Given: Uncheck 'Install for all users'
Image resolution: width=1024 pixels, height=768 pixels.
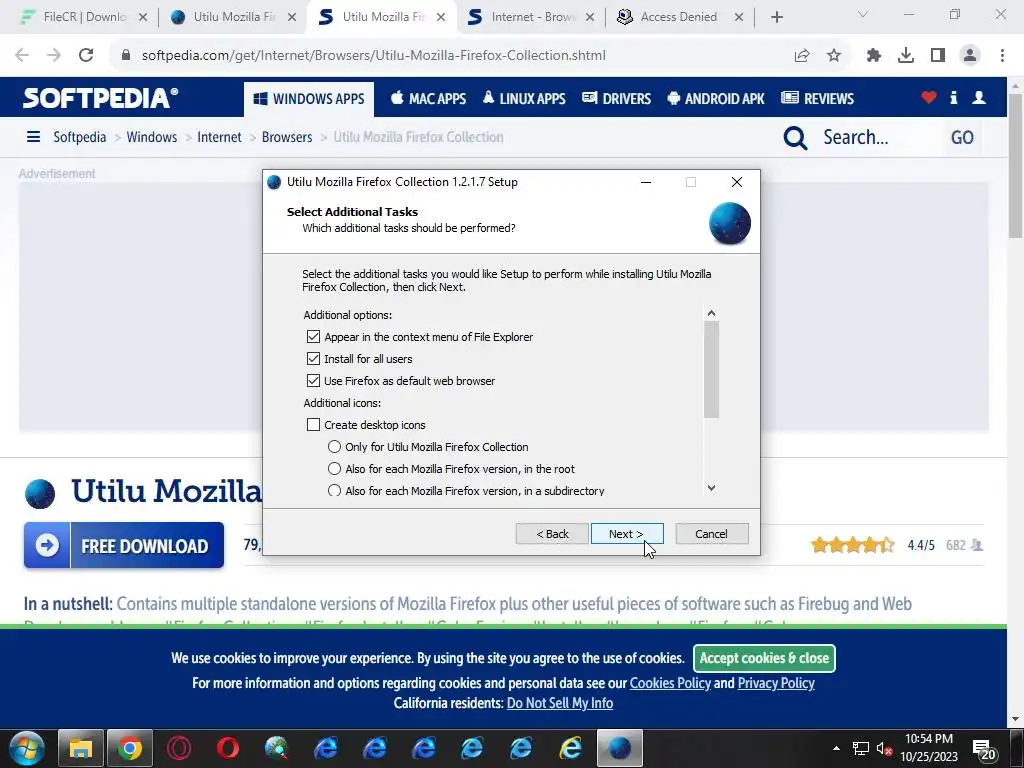Looking at the screenshot, I should [313, 359].
